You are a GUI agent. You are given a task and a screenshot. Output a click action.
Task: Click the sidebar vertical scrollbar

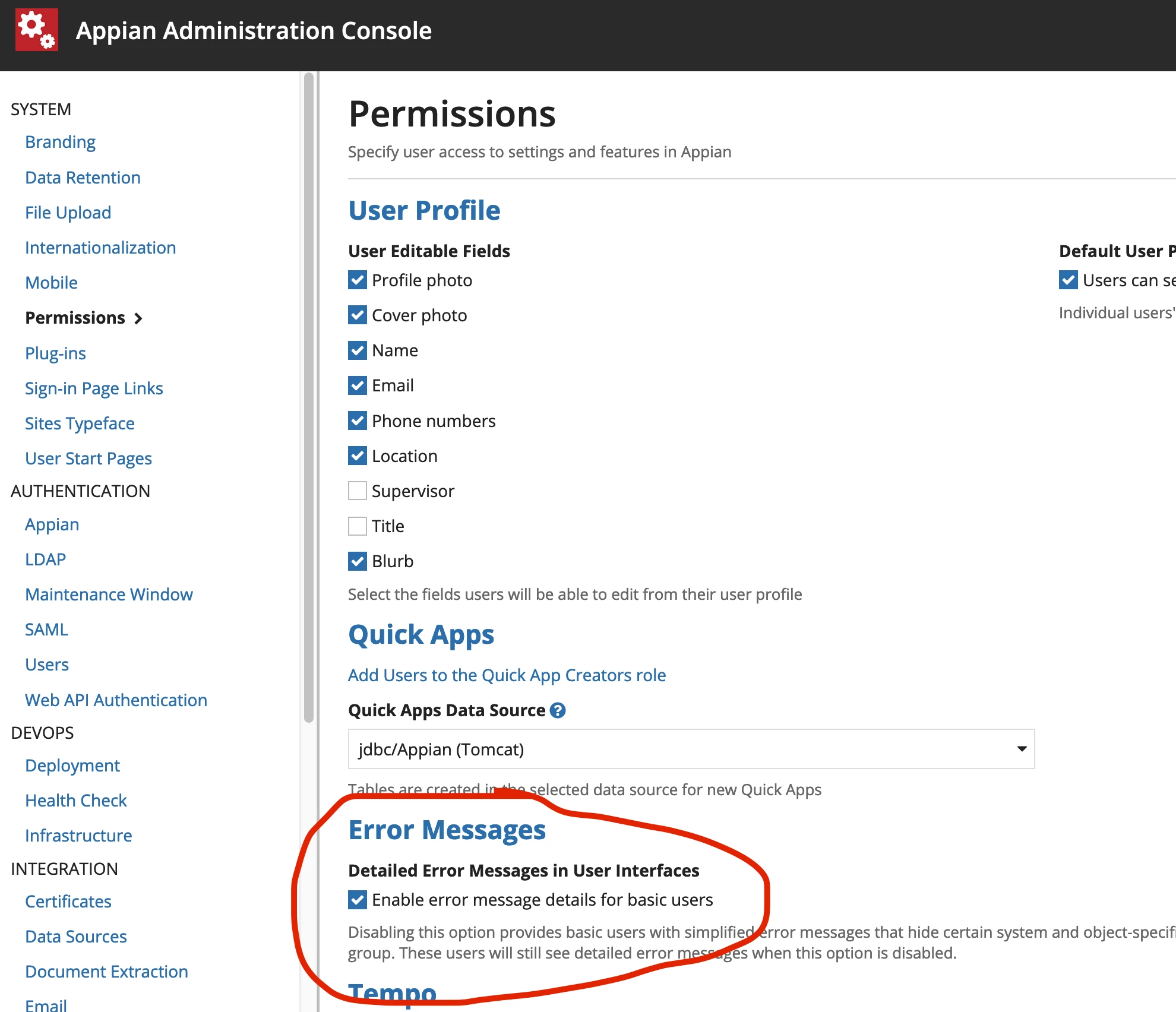[x=308, y=397]
